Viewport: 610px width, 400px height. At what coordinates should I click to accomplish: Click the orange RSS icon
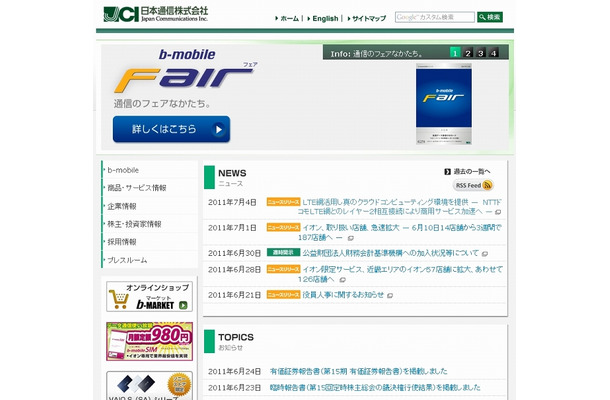pyautogui.click(x=487, y=185)
